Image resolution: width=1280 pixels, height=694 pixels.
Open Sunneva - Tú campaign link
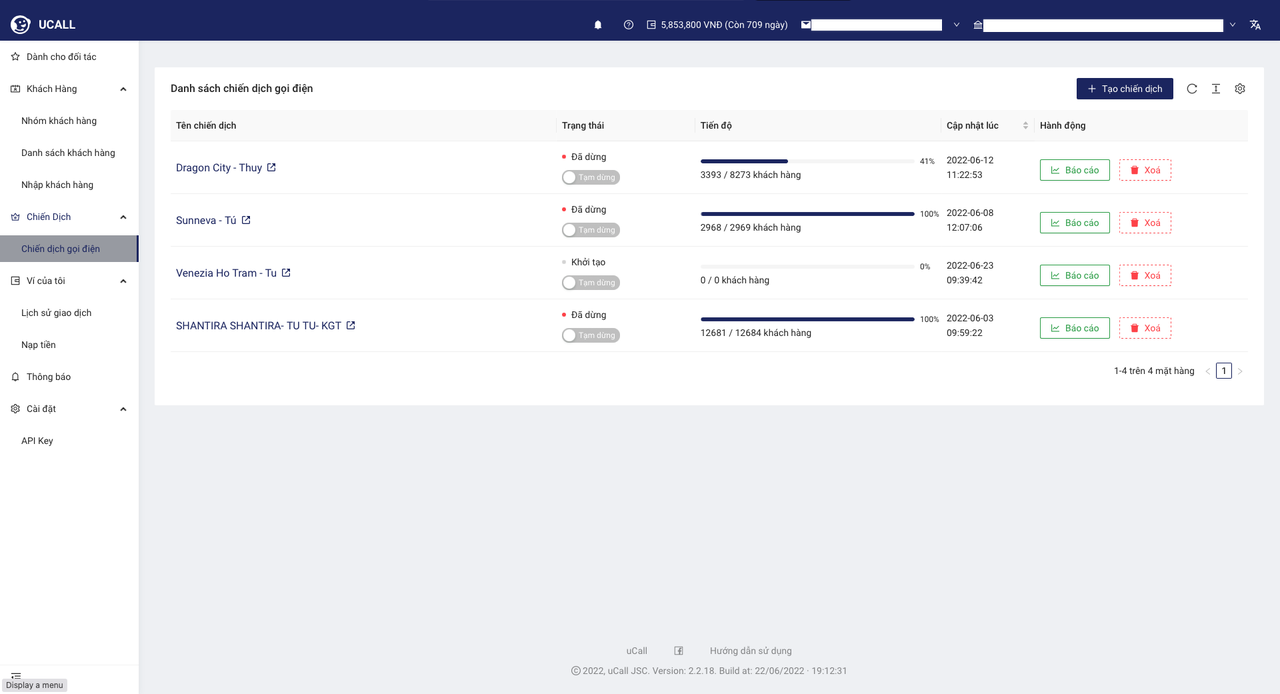[x=206, y=220]
